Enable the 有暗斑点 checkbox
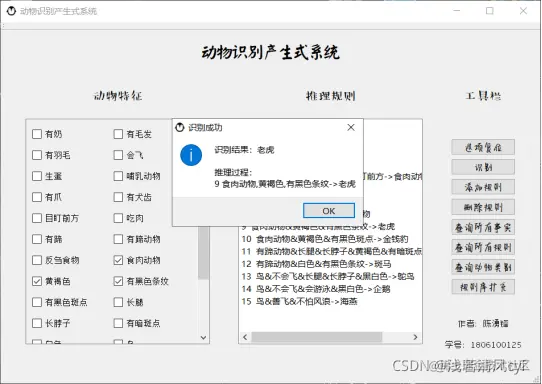This screenshot has height=384, width=542. point(118,324)
